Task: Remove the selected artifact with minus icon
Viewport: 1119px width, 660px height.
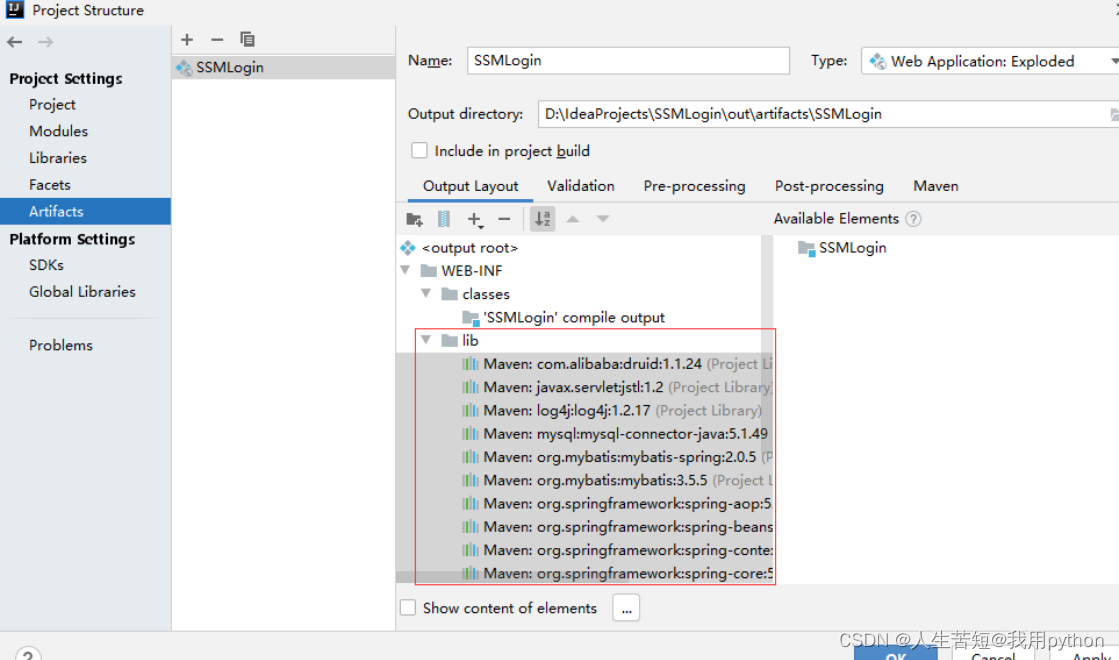Action: click(217, 39)
